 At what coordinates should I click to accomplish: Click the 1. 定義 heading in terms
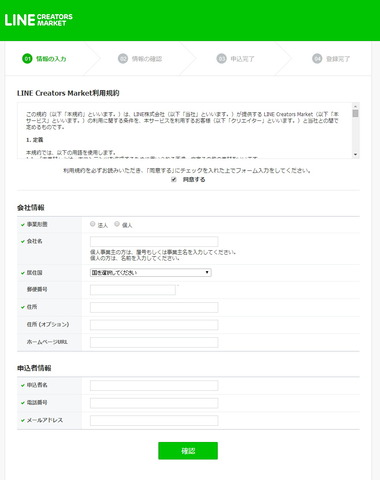[34, 140]
